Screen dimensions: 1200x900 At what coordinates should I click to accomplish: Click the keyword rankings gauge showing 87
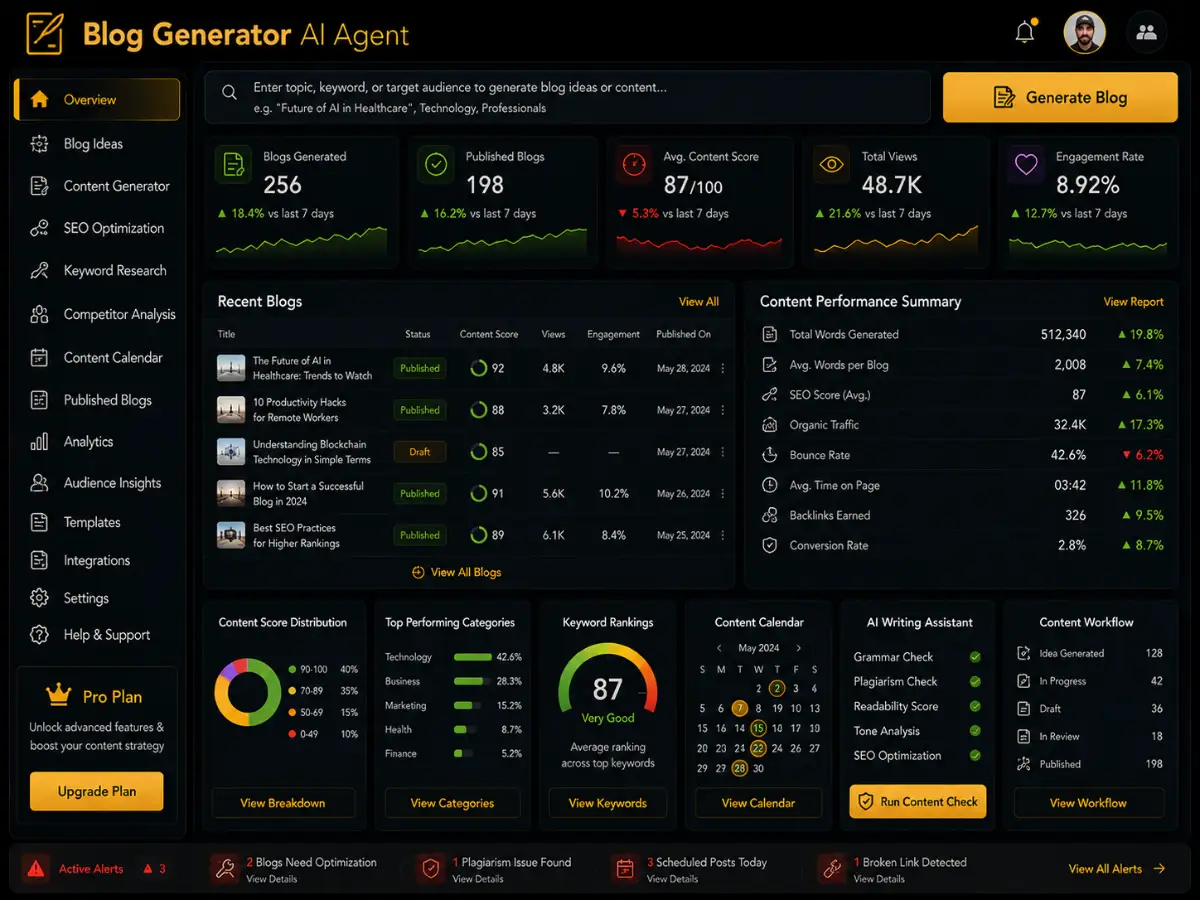pos(608,680)
